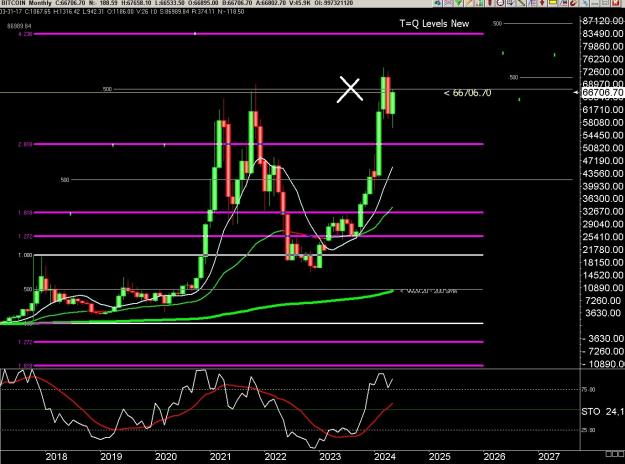Viewport: 625px width, 464px height.
Task: Click the scroll control at the bottom-right corner
Action: pyautogui.click(x=615, y=454)
